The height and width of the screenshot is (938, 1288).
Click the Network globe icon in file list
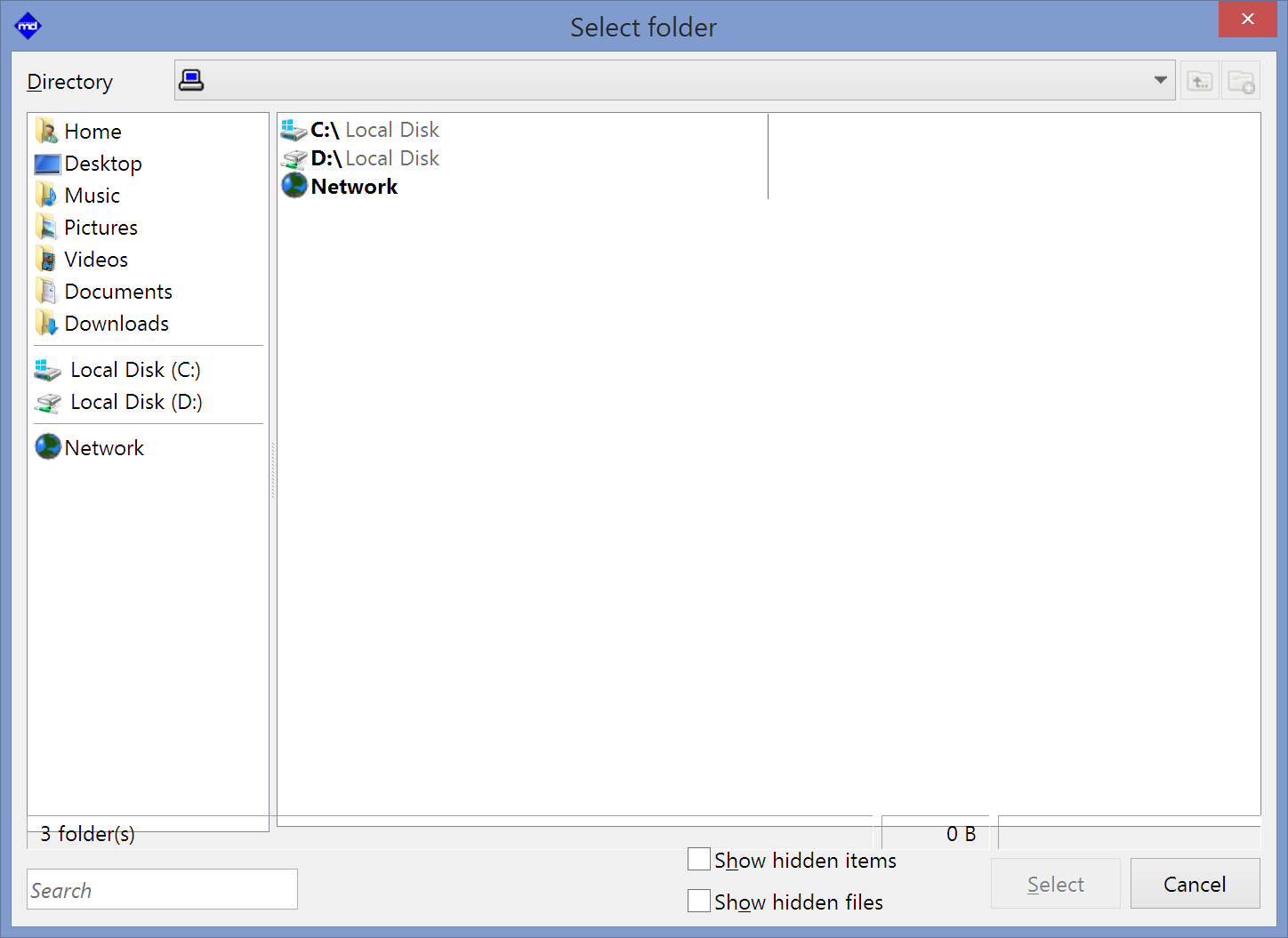coord(294,186)
